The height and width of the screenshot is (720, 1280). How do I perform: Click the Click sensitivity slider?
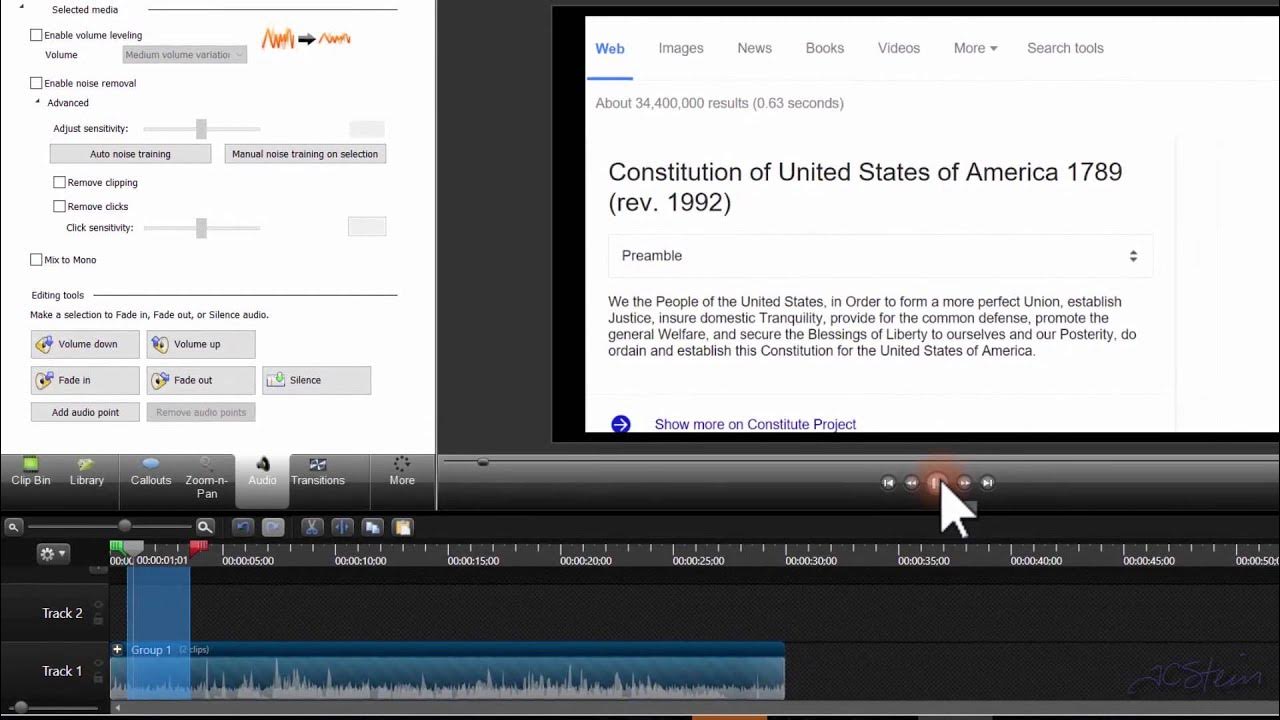point(201,228)
